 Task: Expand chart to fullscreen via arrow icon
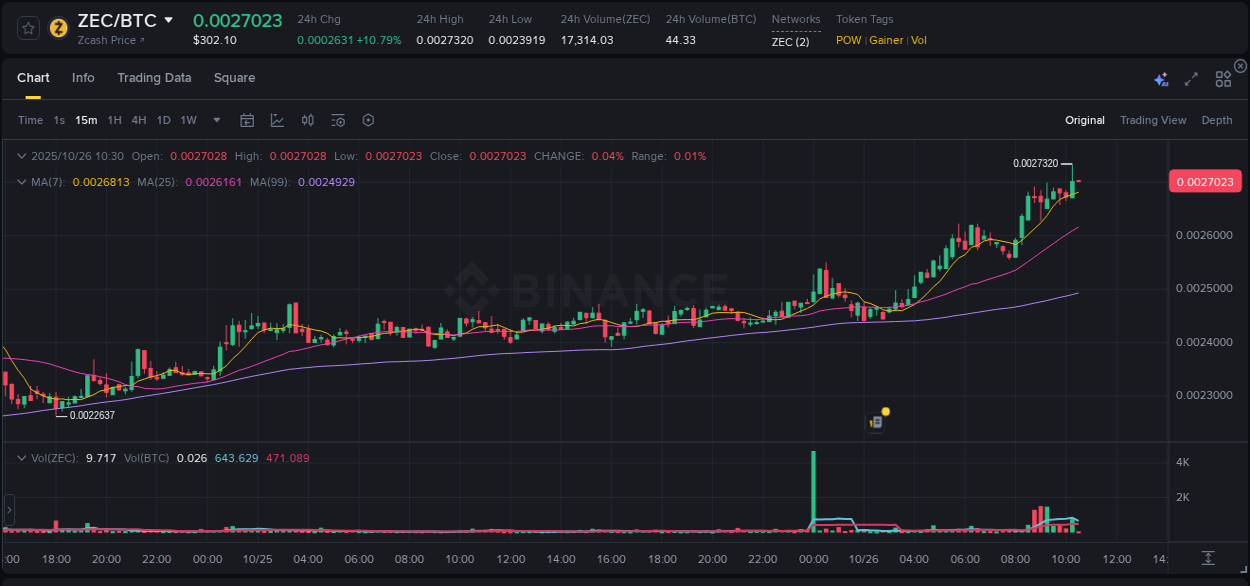[x=1190, y=78]
